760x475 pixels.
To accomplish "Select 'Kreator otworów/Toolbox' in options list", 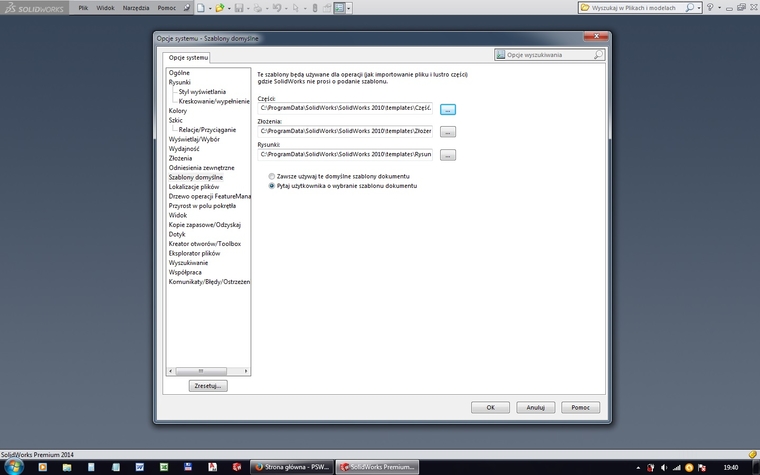I will point(204,243).
